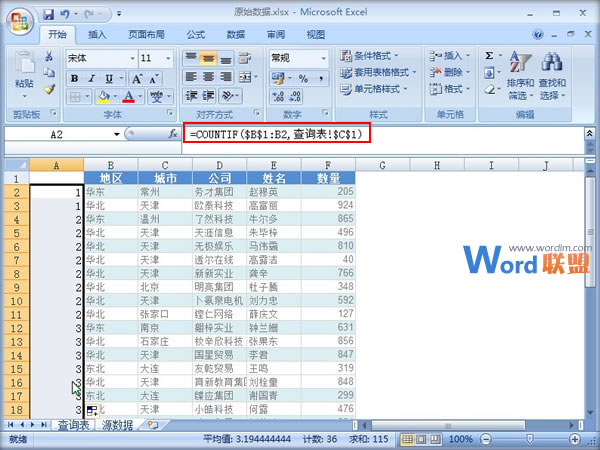Viewport: 600px width, 450px height.
Task: Apply red font color A
Action: 129,96
